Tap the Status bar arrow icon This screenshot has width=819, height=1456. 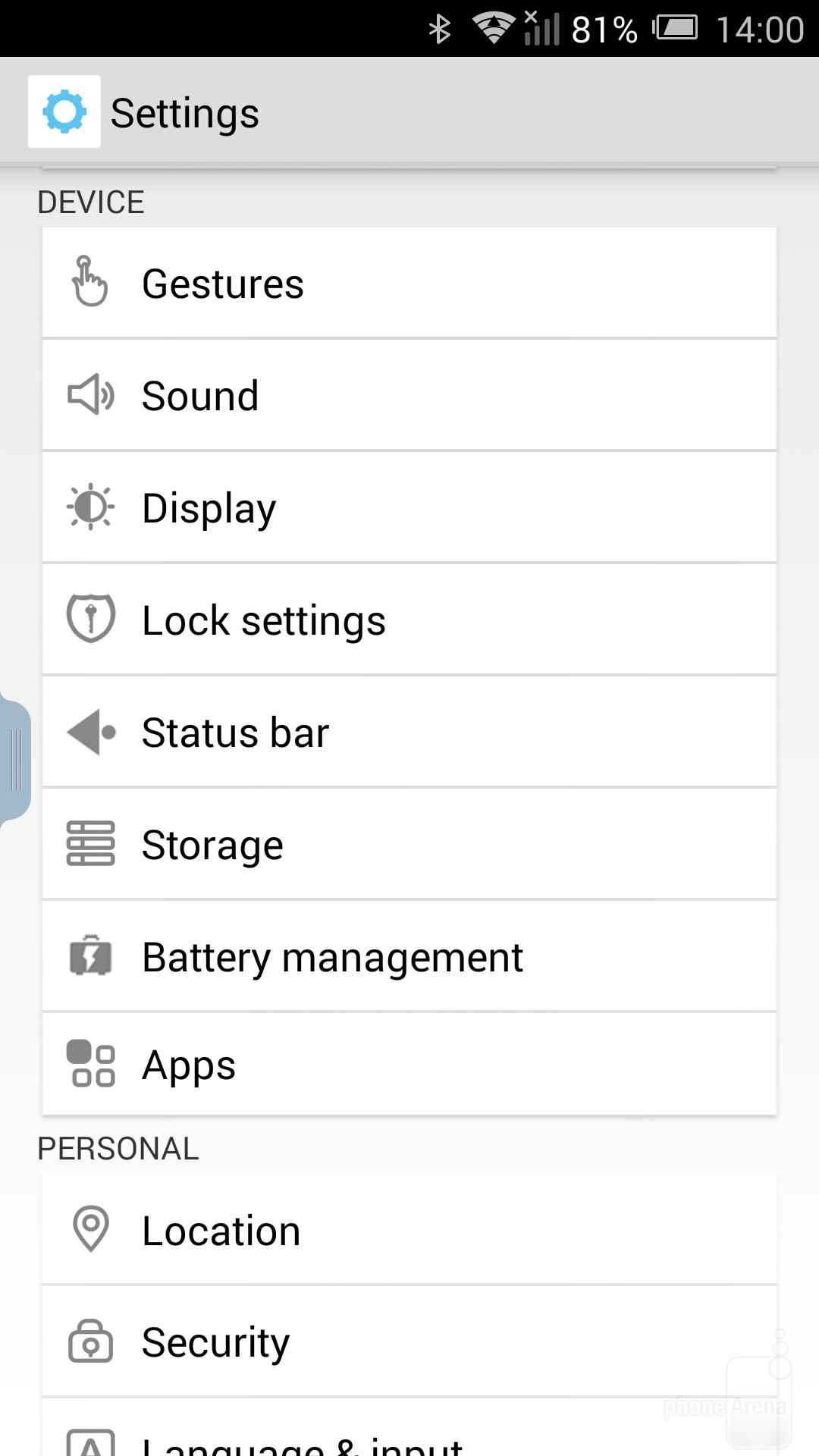pyautogui.click(x=90, y=732)
